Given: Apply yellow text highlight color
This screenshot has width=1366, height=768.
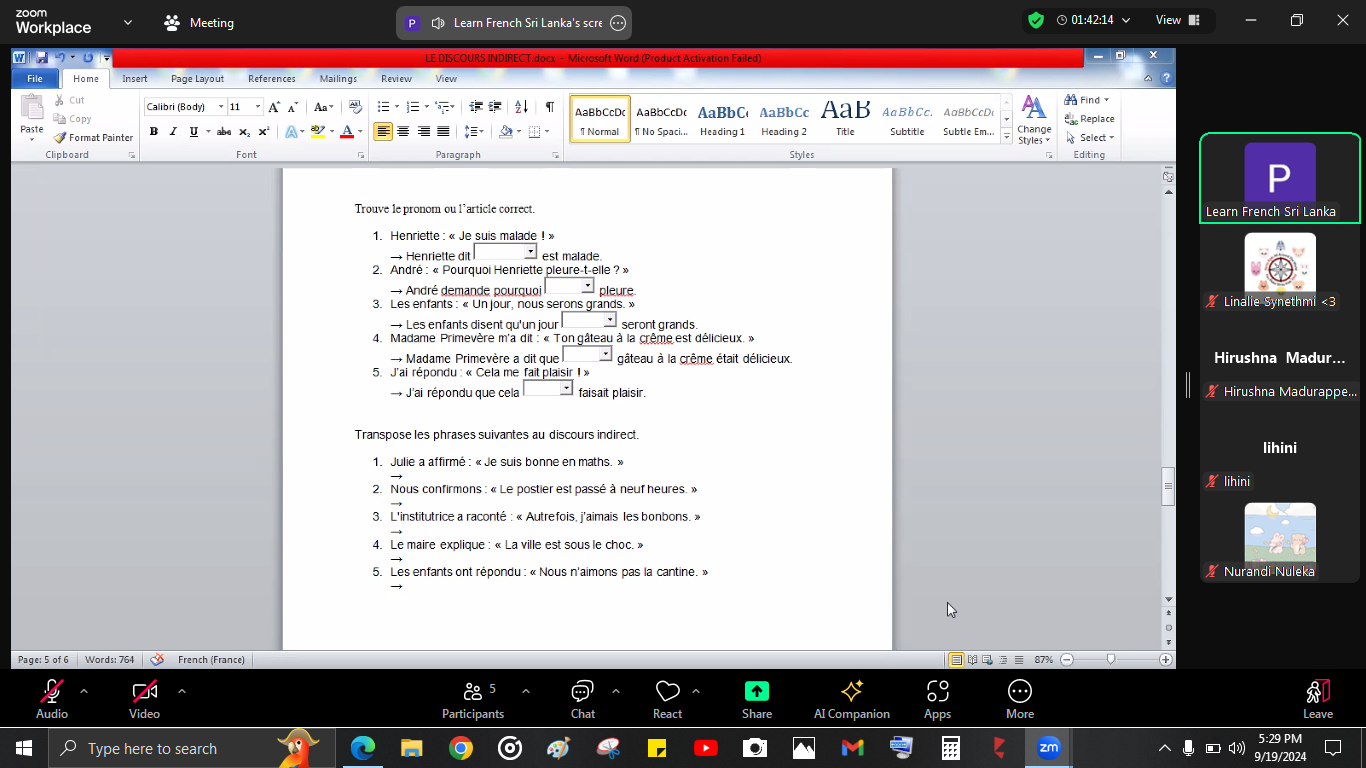Looking at the screenshot, I should pyautogui.click(x=318, y=131).
